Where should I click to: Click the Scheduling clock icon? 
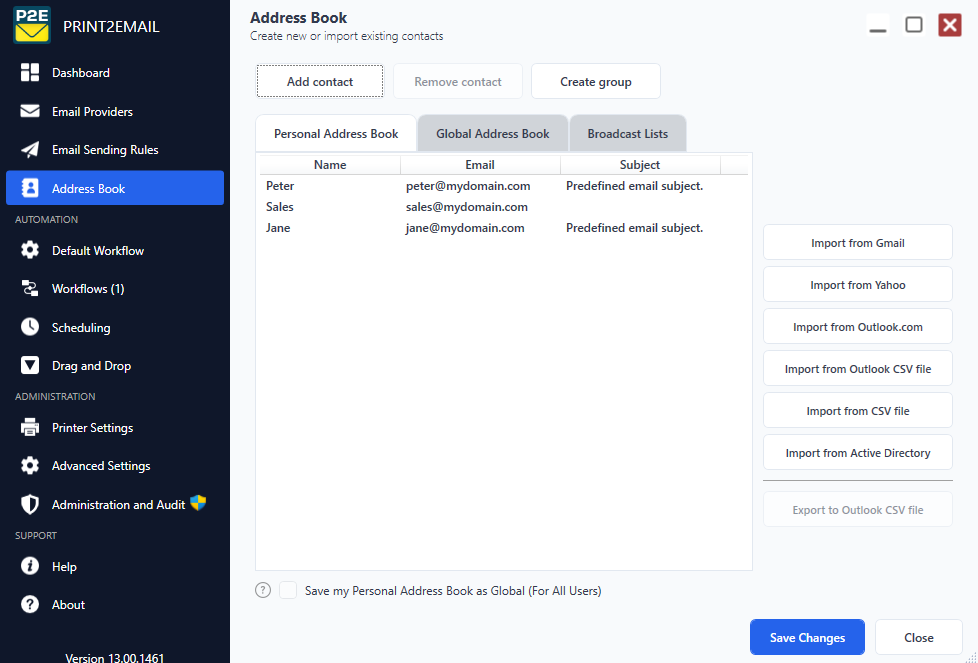[x=29, y=327]
